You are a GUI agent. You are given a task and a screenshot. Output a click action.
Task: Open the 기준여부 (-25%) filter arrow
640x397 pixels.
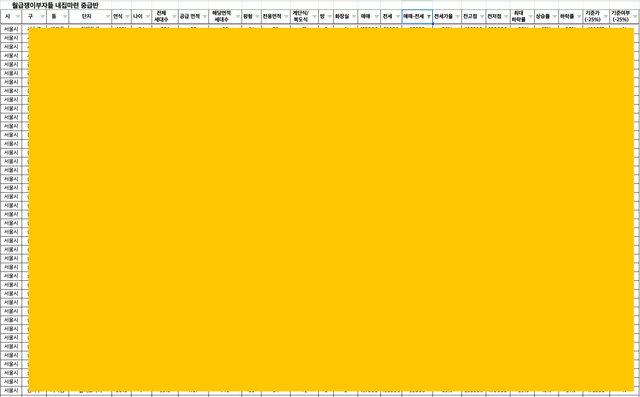coord(636,17)
